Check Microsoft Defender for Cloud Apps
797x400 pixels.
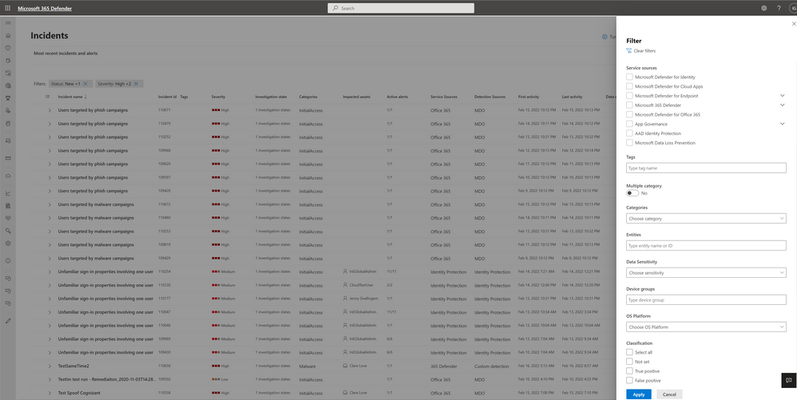pos(629,86)
